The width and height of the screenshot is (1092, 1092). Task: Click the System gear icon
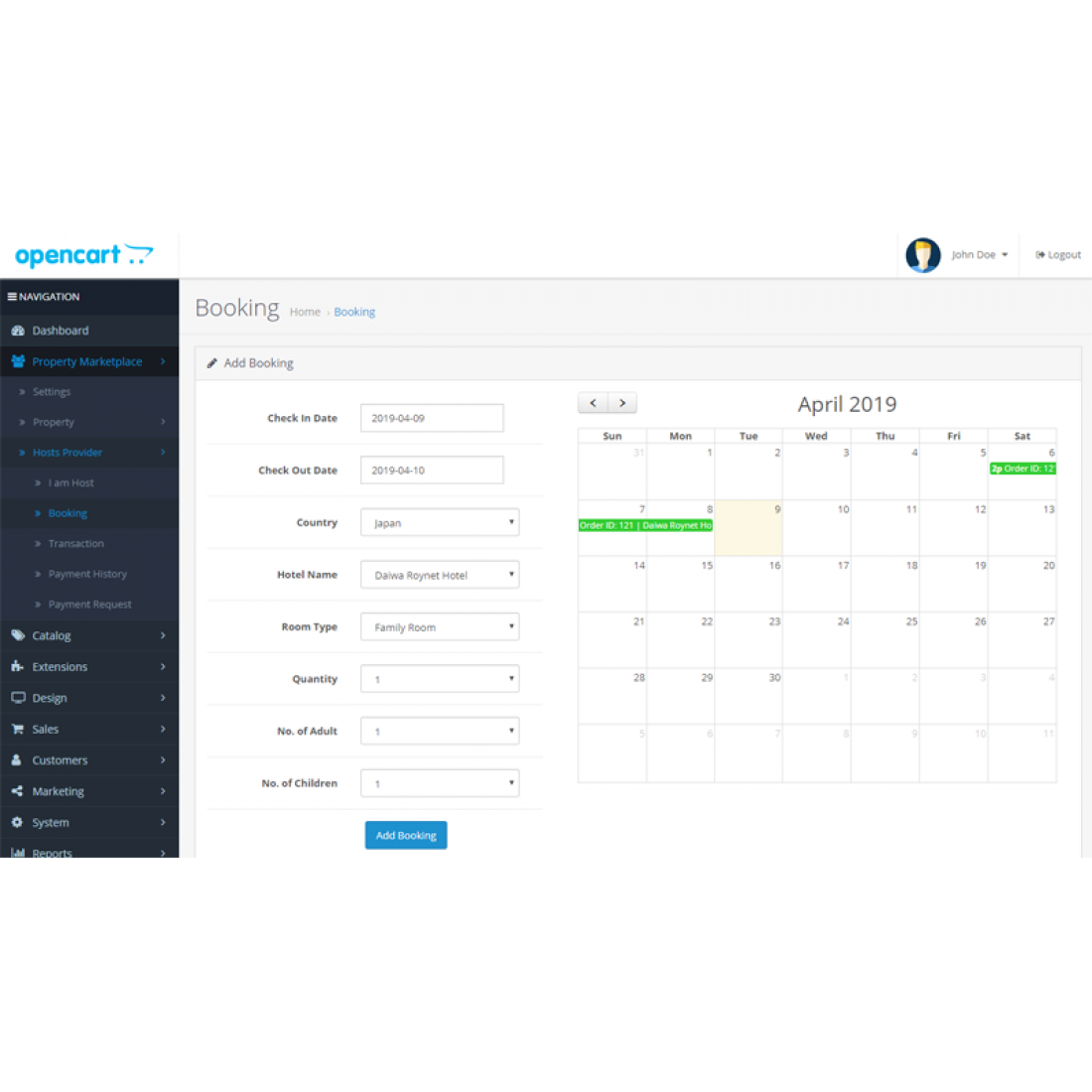click(x=17, y=823)
